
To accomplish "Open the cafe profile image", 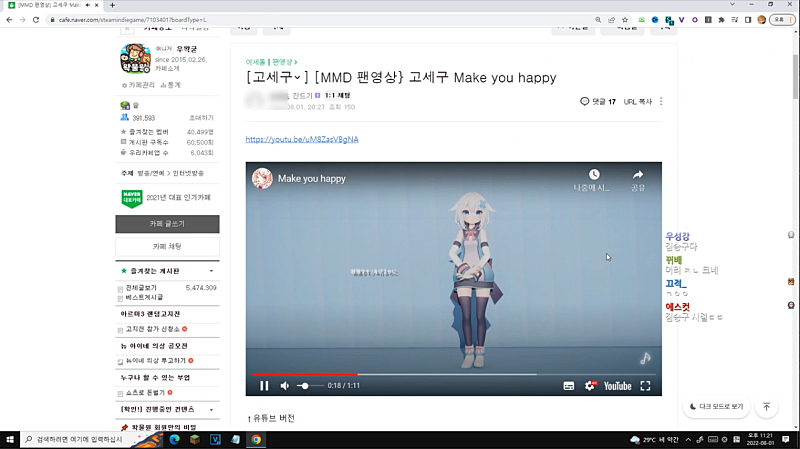I will click(135, 59).
